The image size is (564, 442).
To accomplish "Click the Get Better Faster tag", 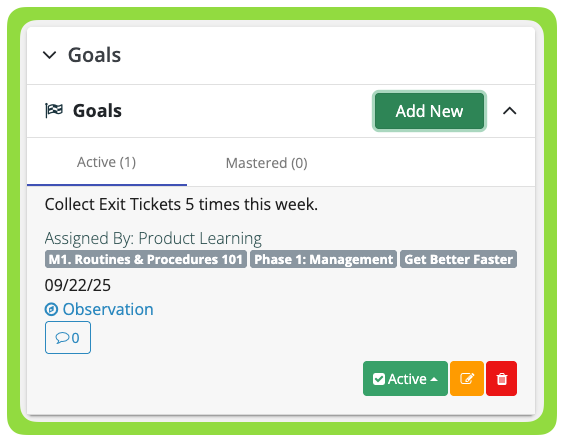I will pyautogui.click(x=458, y=259).
